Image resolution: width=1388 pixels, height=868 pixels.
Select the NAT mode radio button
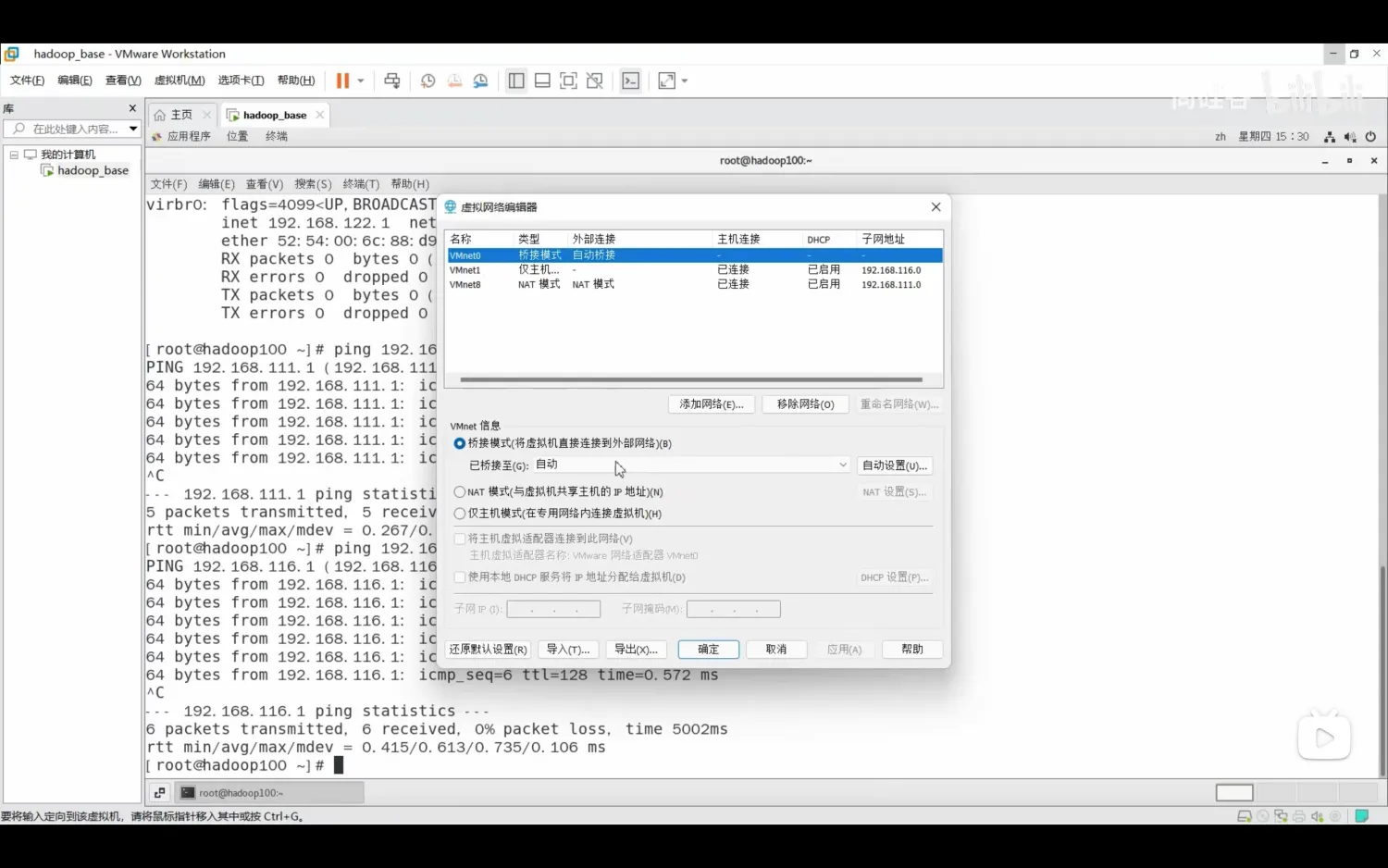(460, 491)
